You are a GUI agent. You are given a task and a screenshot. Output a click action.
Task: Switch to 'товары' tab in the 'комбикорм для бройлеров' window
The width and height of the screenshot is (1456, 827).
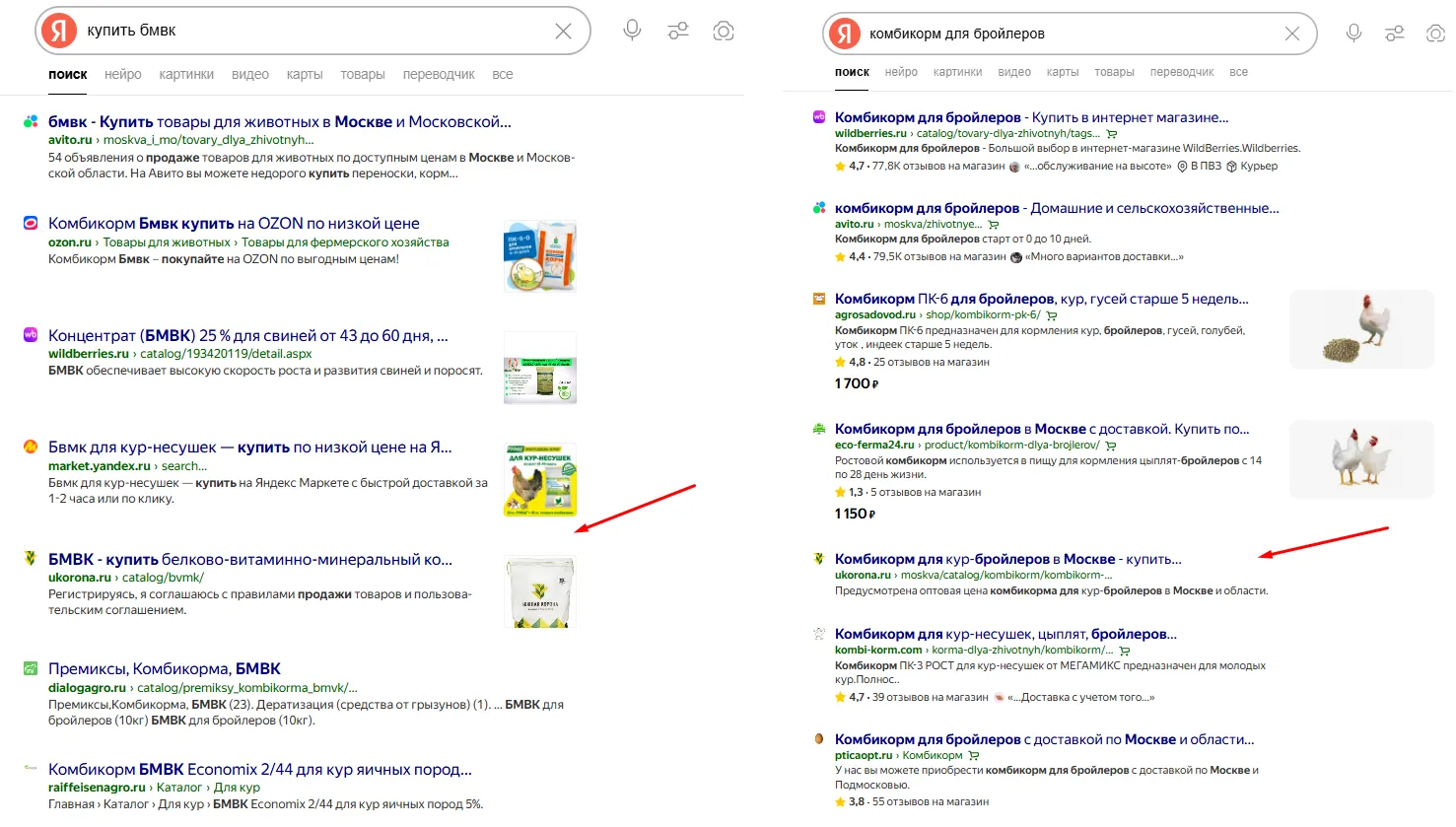tap(1114, 72)
